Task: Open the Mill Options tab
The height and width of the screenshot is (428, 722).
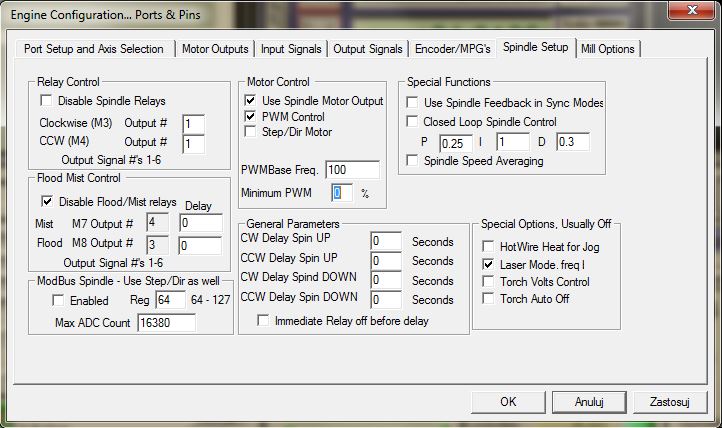Action: pyautogui.click(x=608, y=49)
